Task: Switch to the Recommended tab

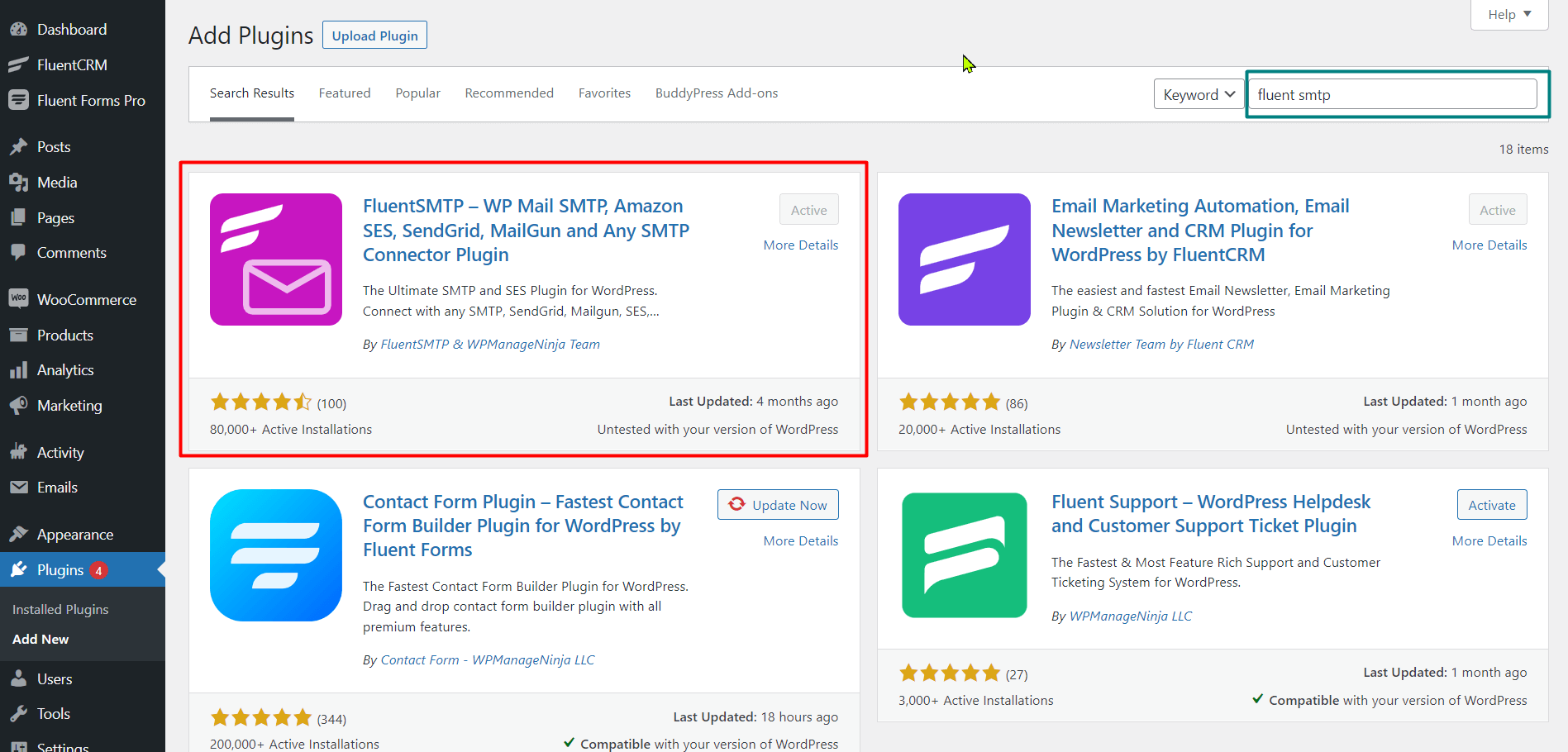Action: (x=509, y=93)
